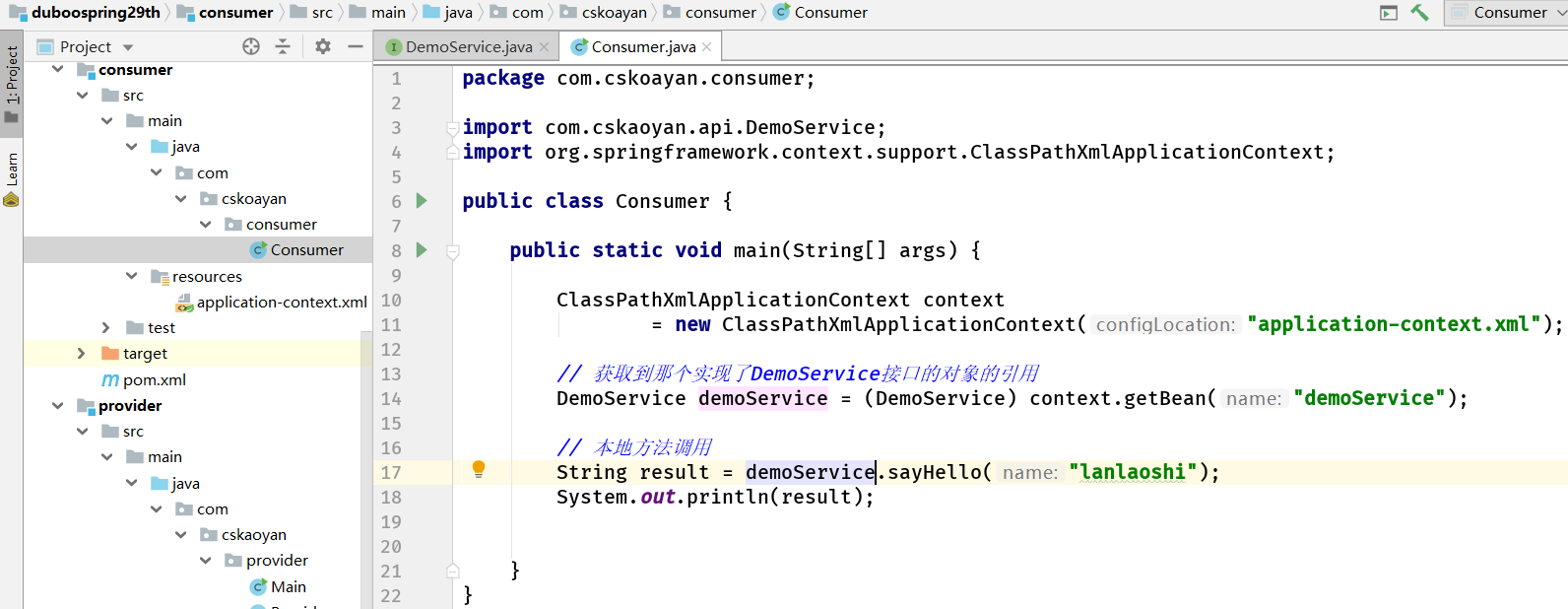Click the Consumer class breadcrumb
This screenshot has width=1568, height=609.
coord(820,13)
